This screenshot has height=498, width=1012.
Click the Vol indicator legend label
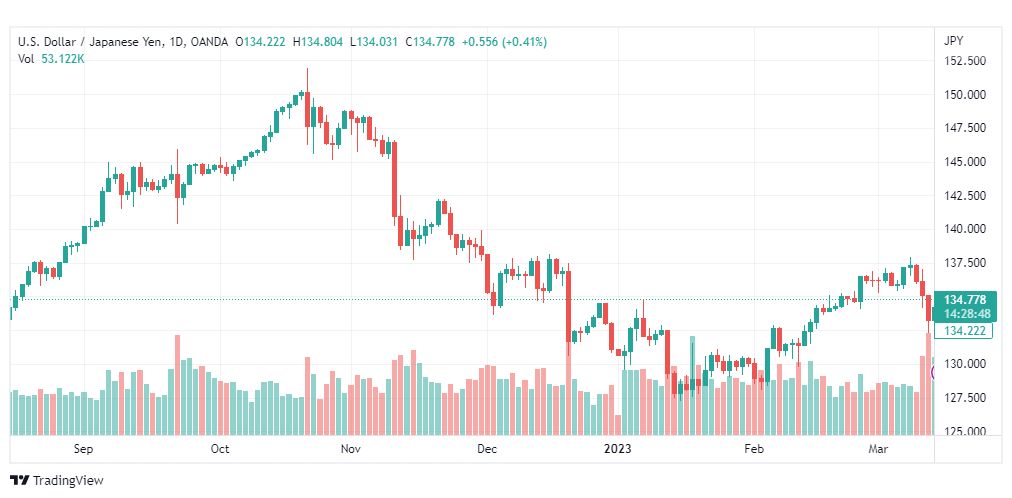coord(26,59)
